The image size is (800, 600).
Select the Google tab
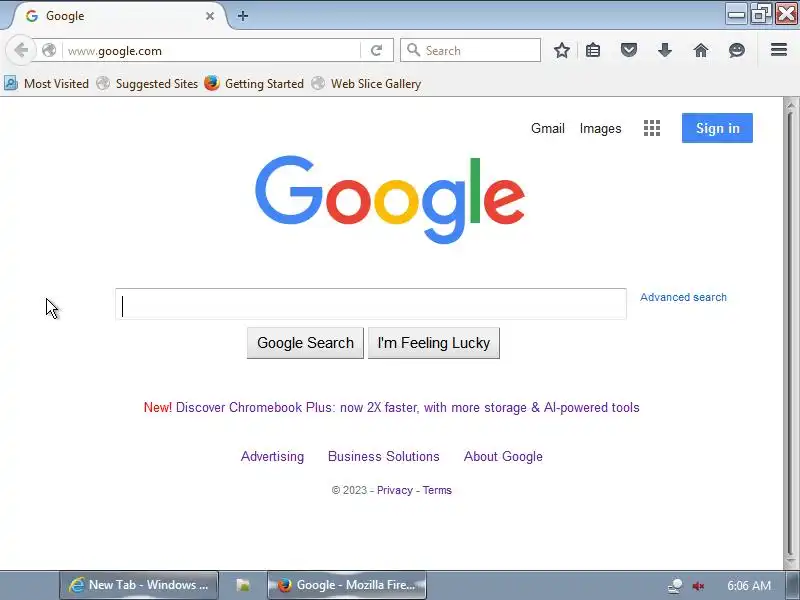pyautogui.click(x=117, y=16)
